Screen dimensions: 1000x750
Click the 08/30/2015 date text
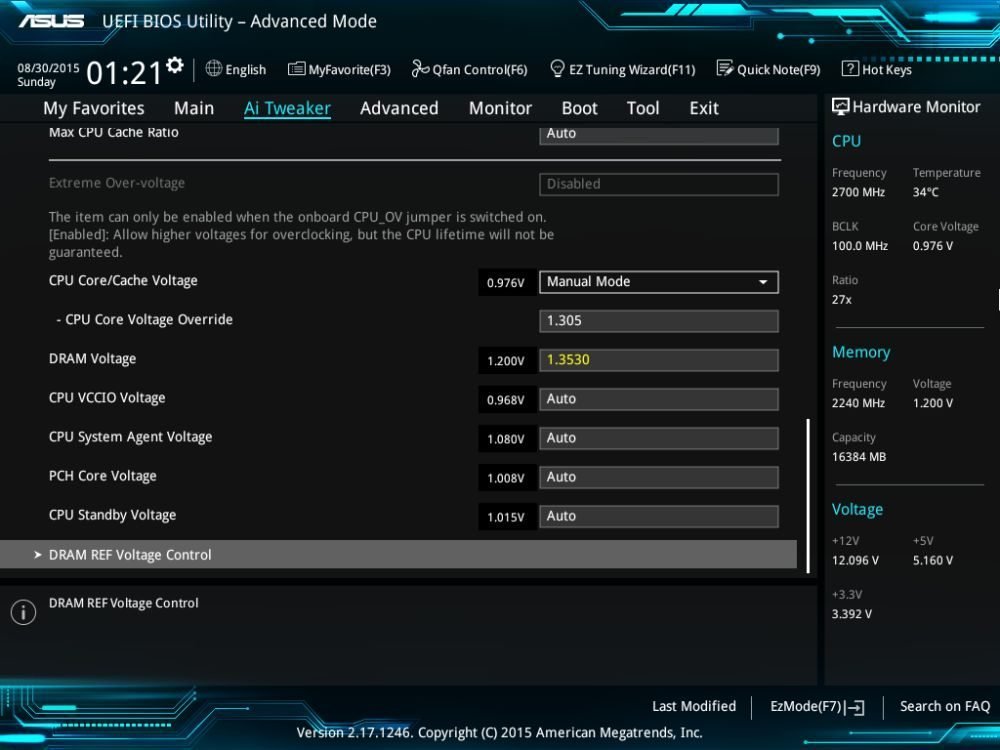(x=48, y=68)
